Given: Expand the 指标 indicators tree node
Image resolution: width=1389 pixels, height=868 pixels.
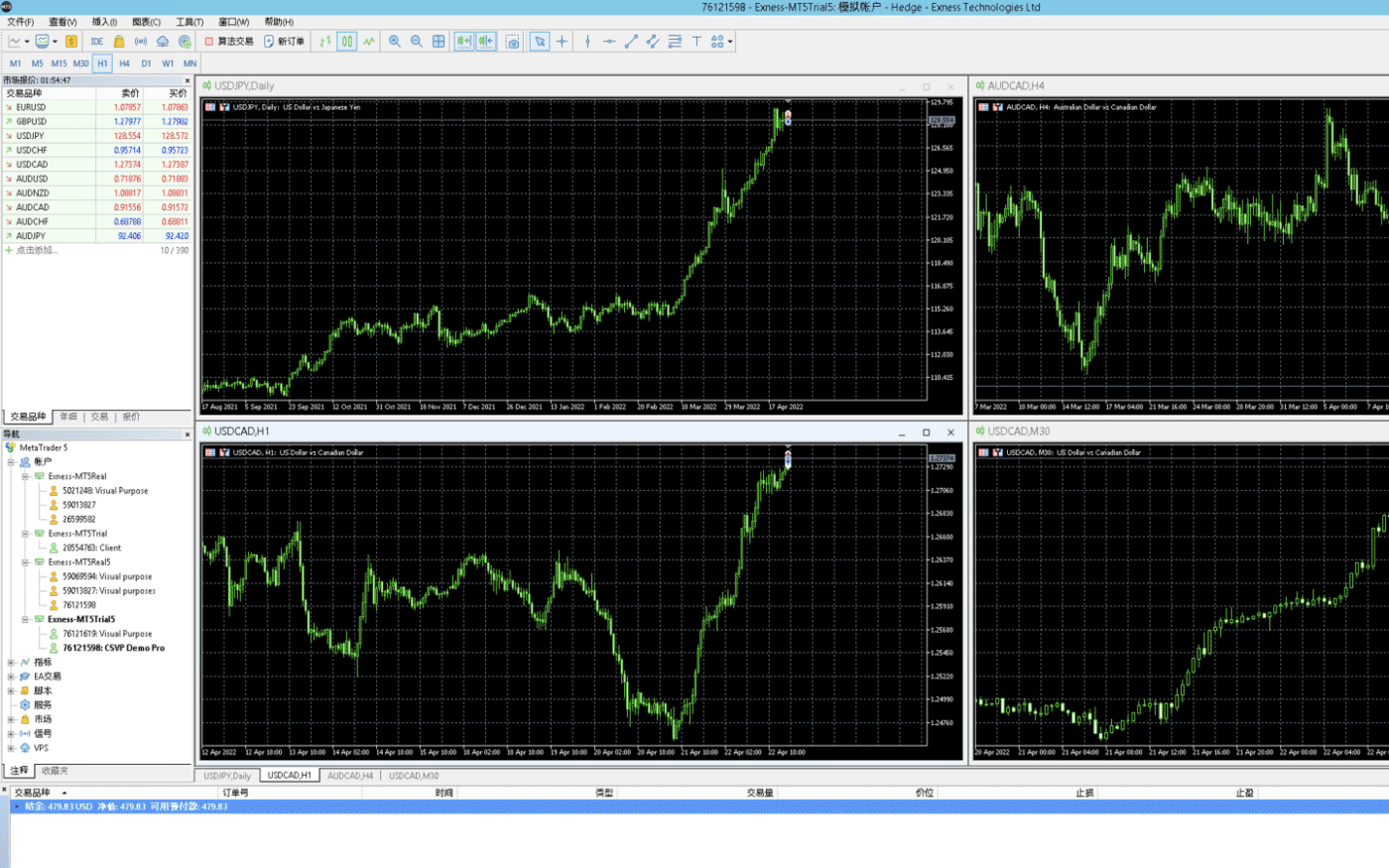Looking at the screenshot, I should pyautogui.click(x=11, y=662).
